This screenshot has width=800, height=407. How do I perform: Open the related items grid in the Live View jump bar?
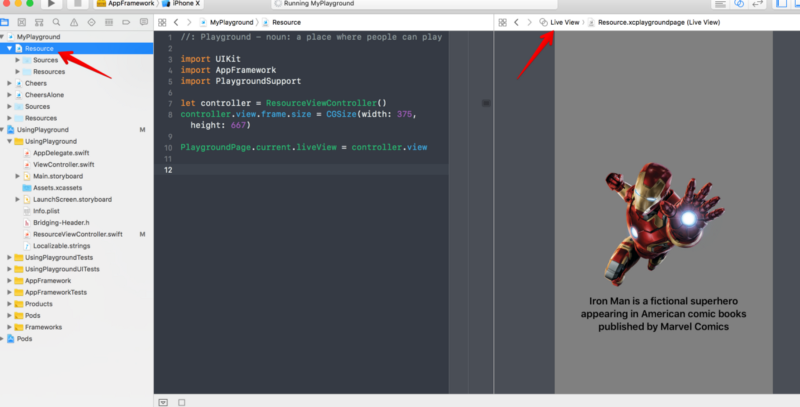click(x=503, y=22)
